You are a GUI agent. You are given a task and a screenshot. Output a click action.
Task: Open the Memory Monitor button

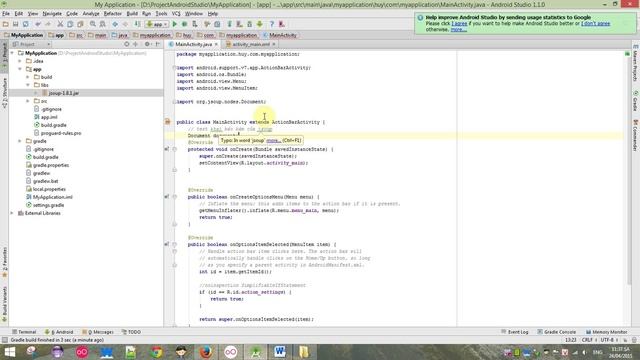[607, 332]
